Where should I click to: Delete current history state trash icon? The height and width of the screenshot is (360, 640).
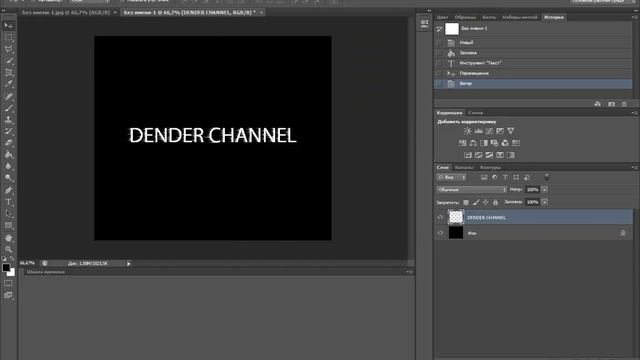click(x=624, y=104)
